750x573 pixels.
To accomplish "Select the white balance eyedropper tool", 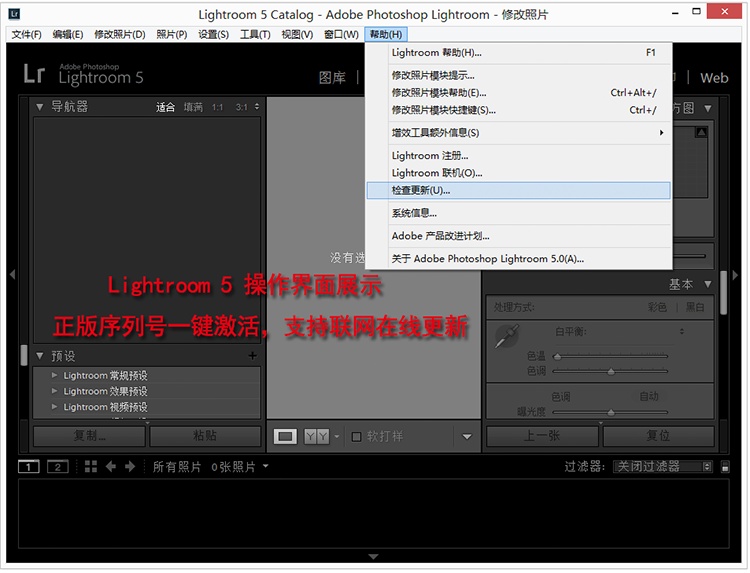I will [507, 336].
